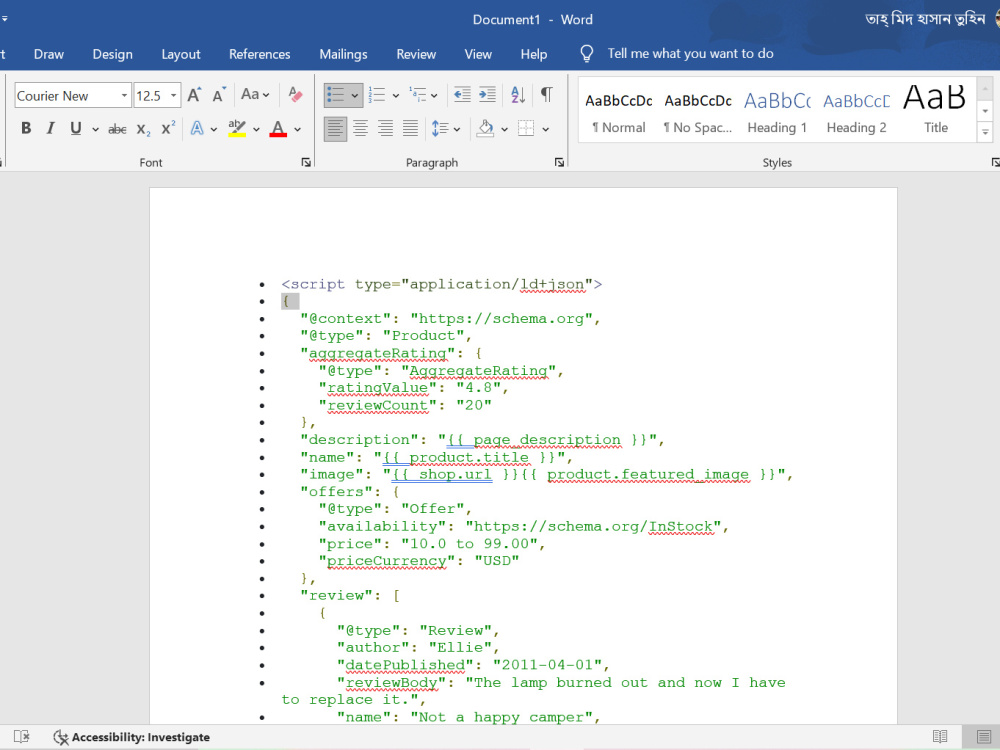Screen dimensions: 1000x750
Task: Apply Heading 2 style
Action: pos(856,112)
